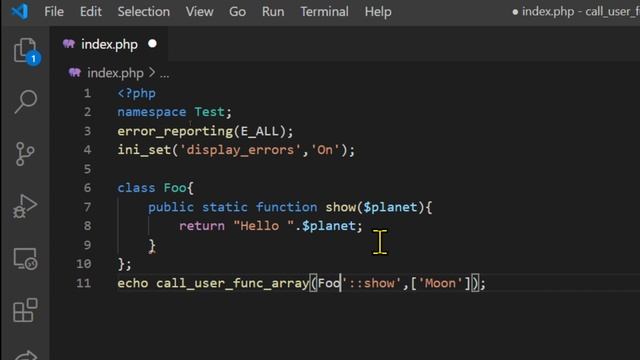Open the Extensions view icon
The width and height of the screenshot is (640, 360).
[25, 310]
